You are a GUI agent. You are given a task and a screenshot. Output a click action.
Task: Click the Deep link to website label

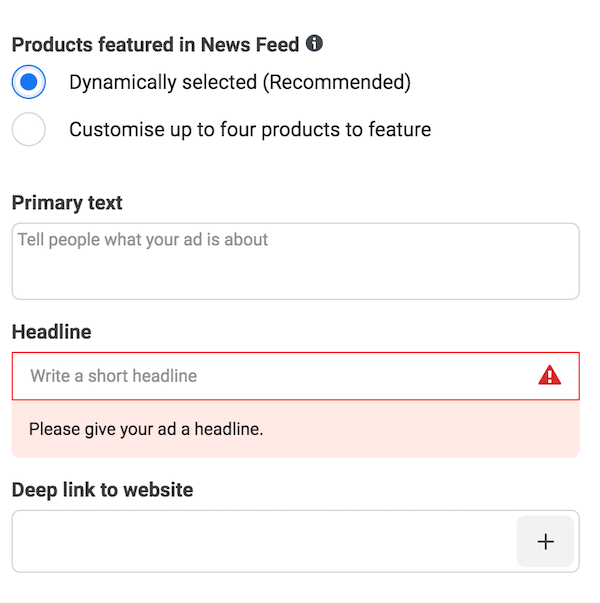(x=103, y=490)
